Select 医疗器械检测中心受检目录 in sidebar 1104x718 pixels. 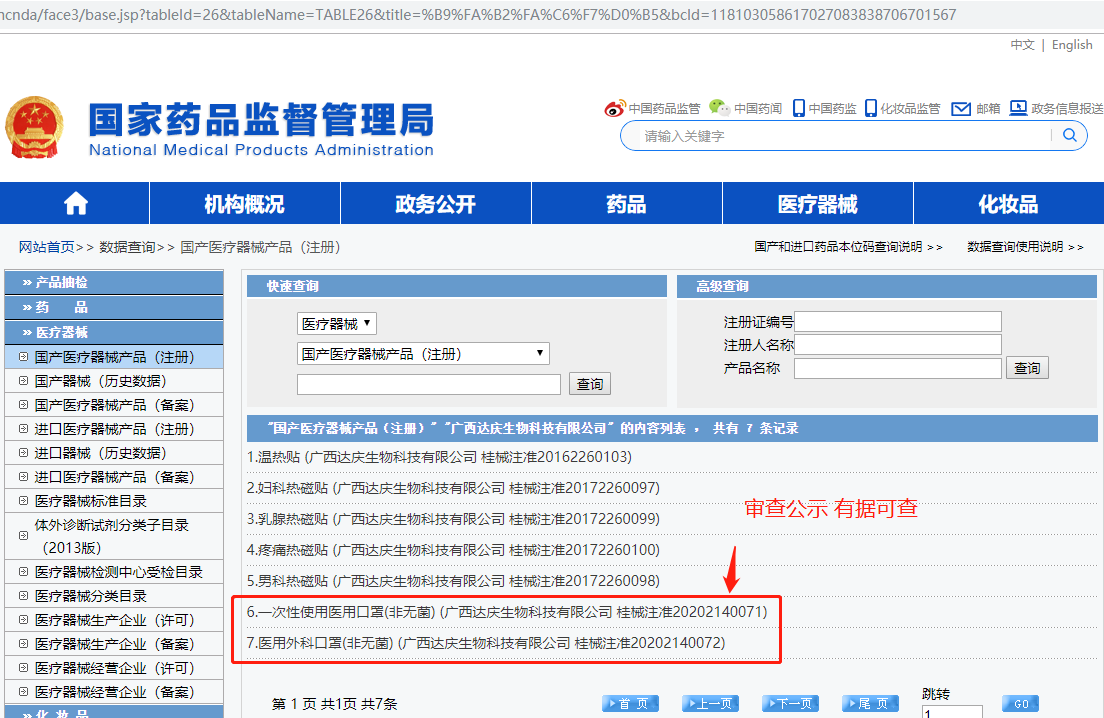coord(118,572)
